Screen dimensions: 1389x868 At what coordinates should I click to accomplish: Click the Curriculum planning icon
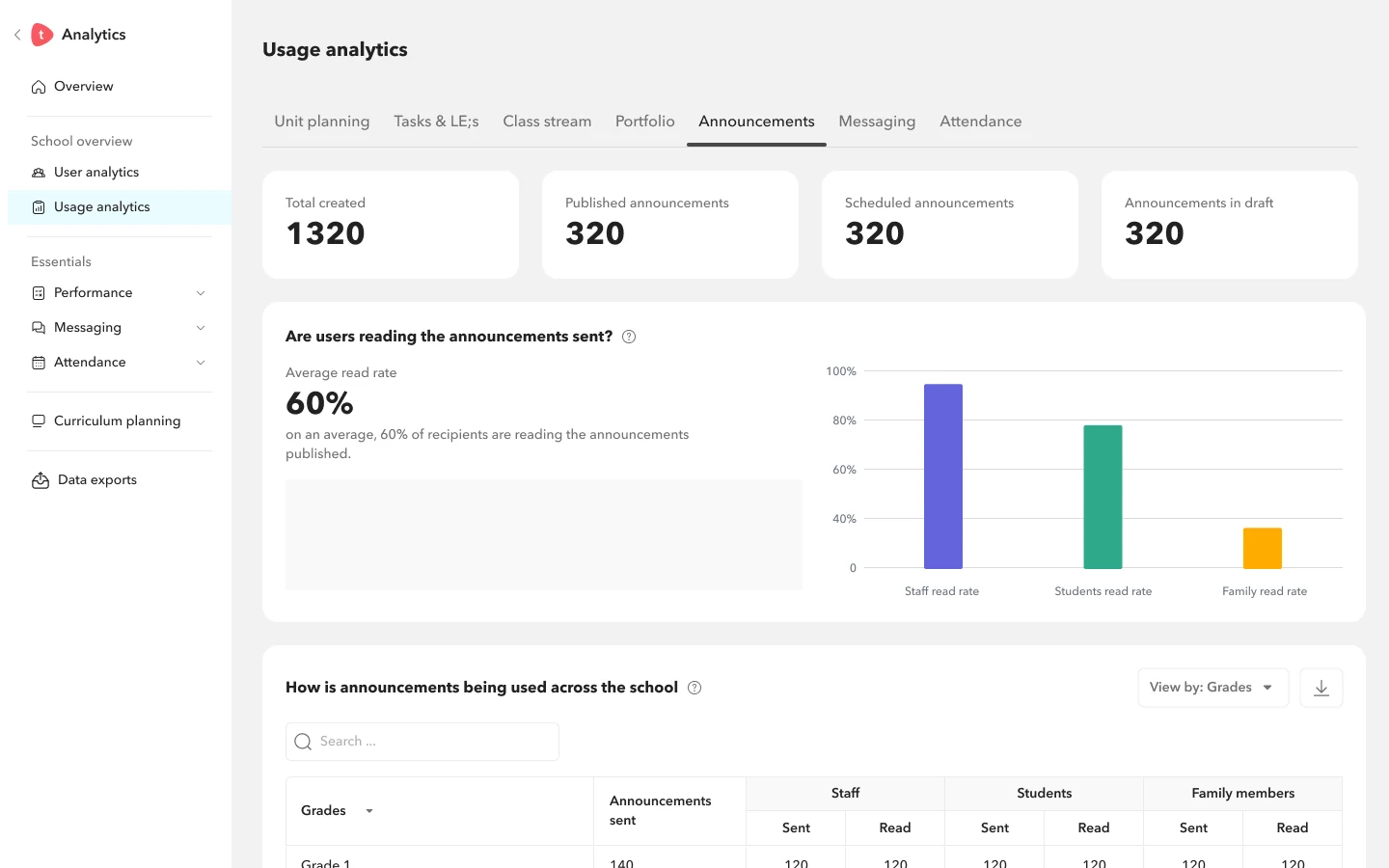coord(39,421)
